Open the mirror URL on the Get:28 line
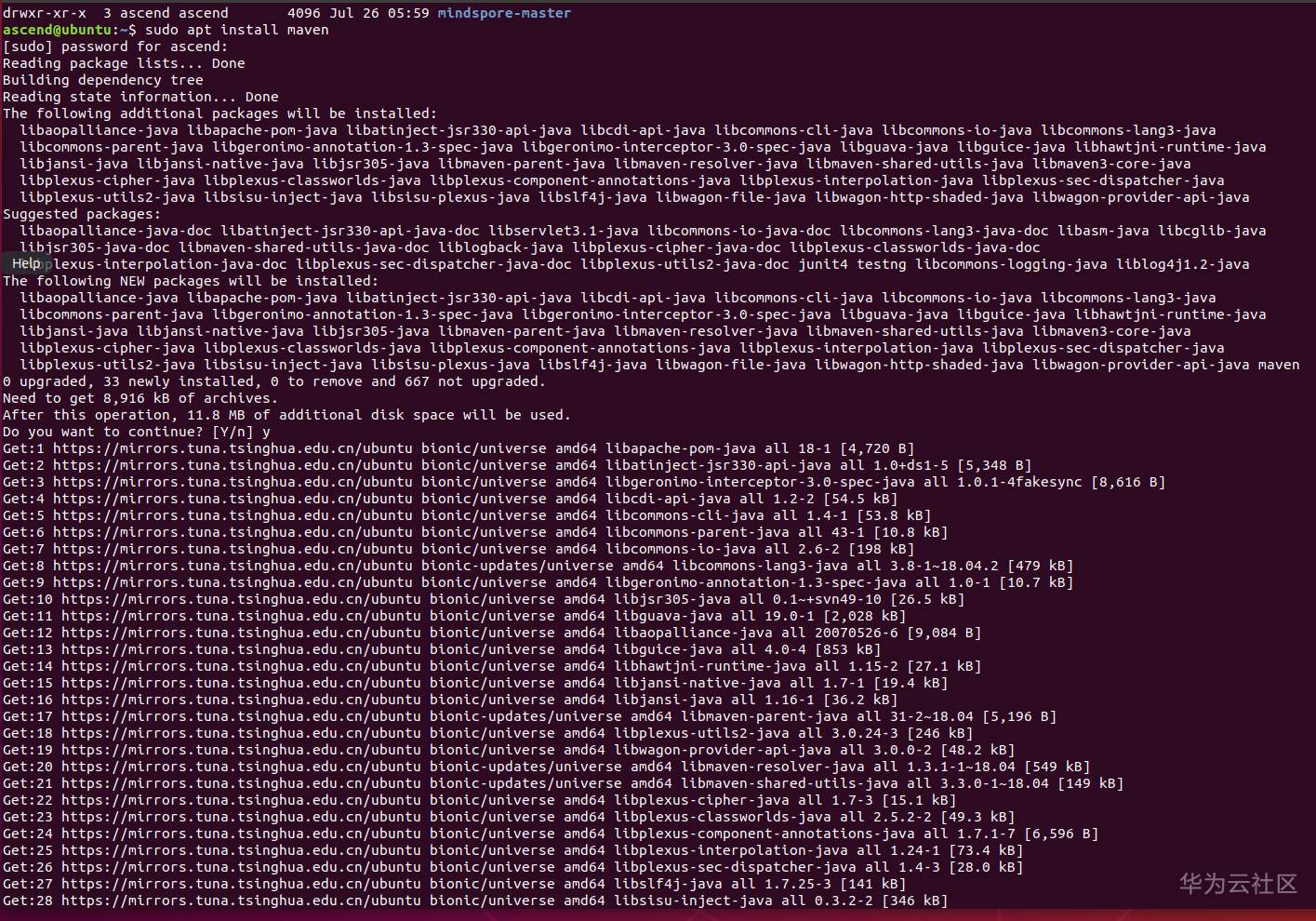The width and height of the screenshot is (1316, 921). 241,901
